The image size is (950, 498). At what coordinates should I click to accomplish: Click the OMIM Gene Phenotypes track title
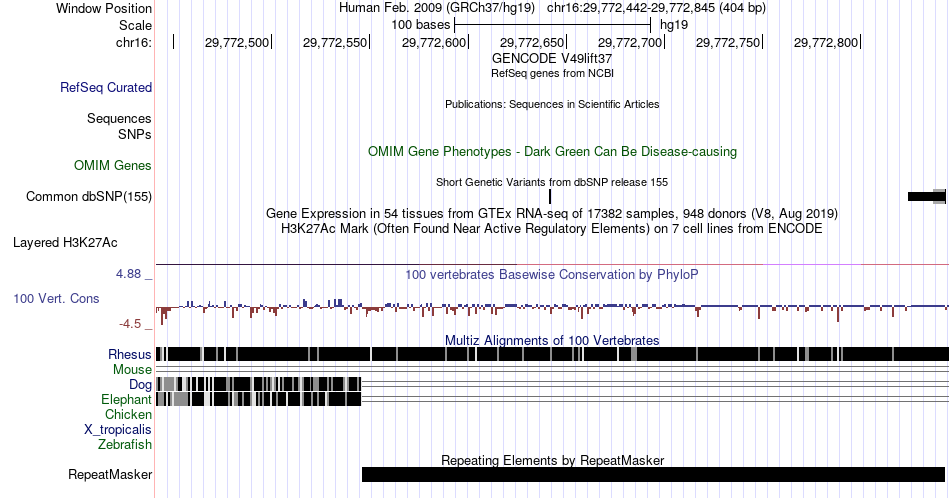click(x=552, y=151)
